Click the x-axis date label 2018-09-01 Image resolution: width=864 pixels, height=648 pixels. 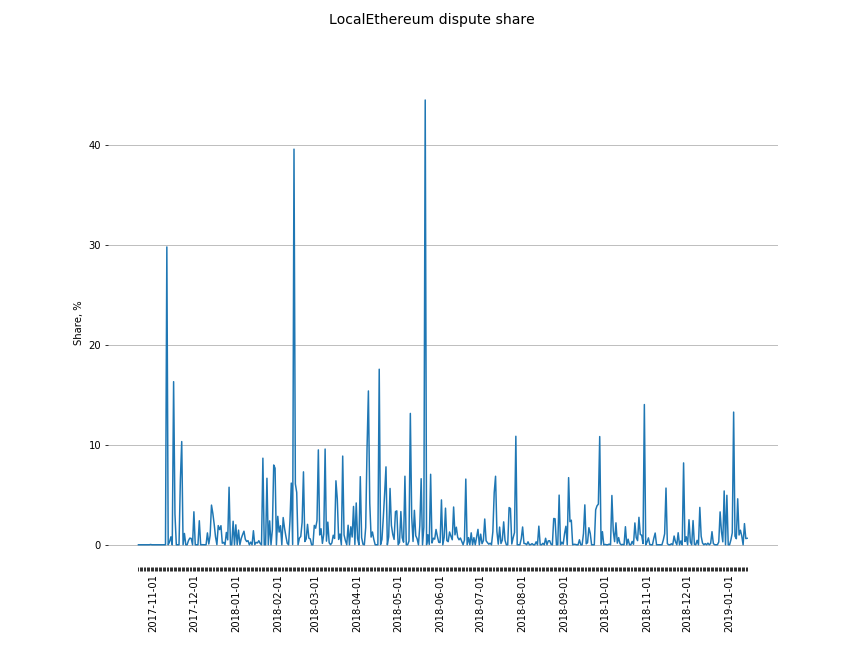pyautogui.click(x=563, y=604)
